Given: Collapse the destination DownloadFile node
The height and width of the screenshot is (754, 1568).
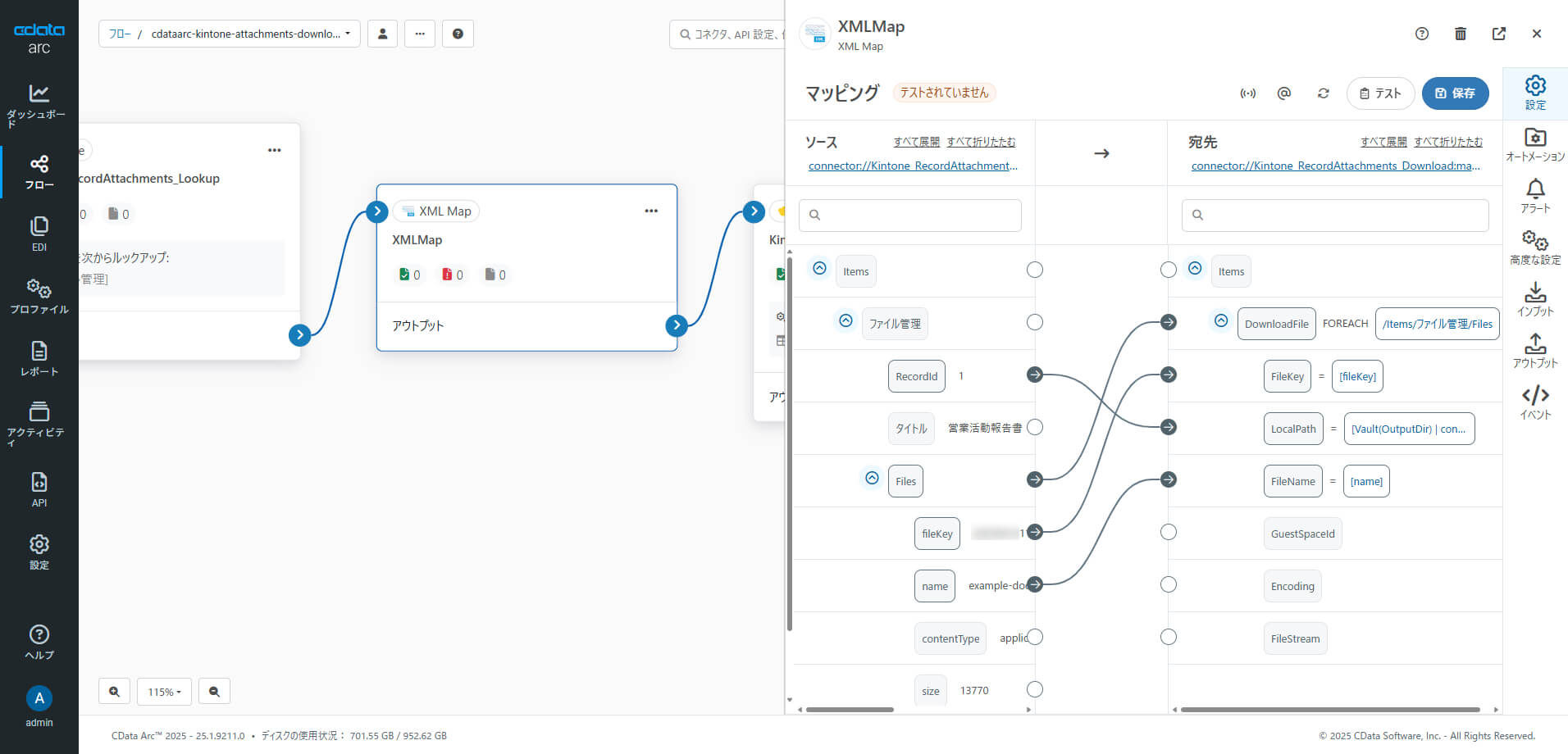Looking at the screenshot, I should 1221,320.
